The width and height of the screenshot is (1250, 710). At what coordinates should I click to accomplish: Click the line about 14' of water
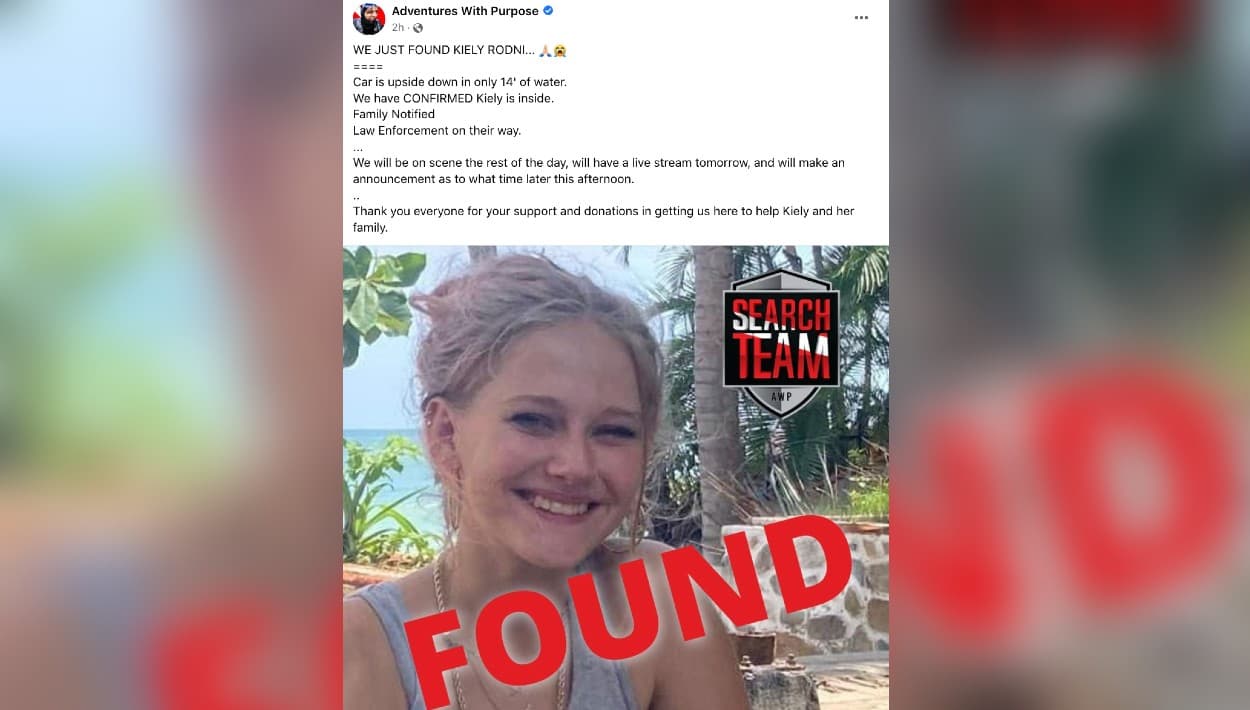point(460,82)
